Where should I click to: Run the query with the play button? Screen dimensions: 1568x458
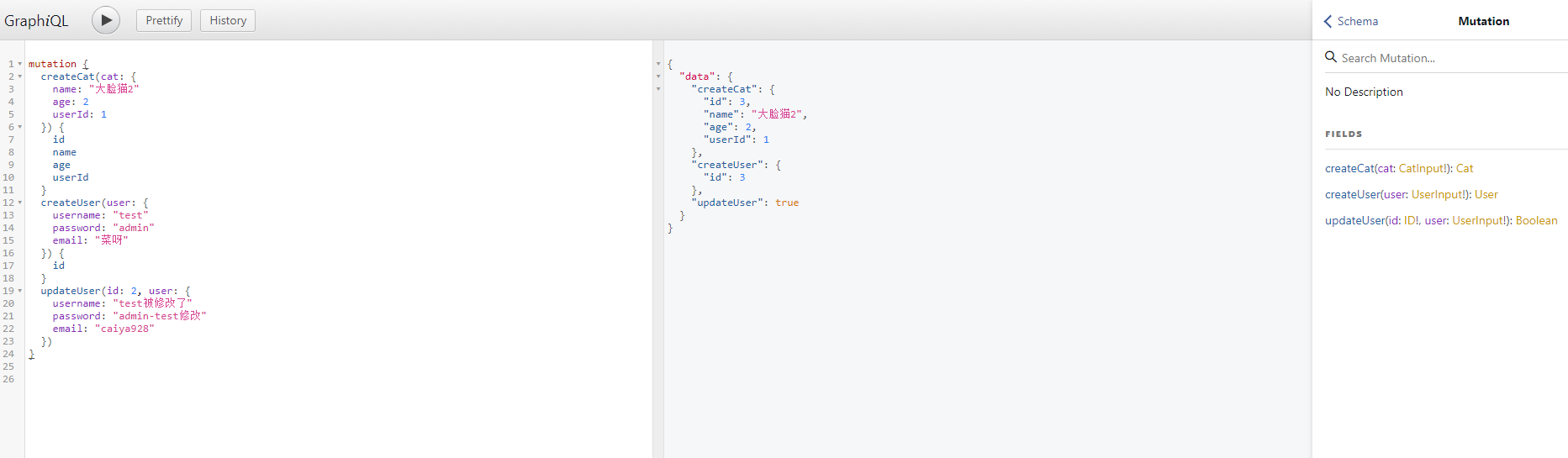[106, 20]
